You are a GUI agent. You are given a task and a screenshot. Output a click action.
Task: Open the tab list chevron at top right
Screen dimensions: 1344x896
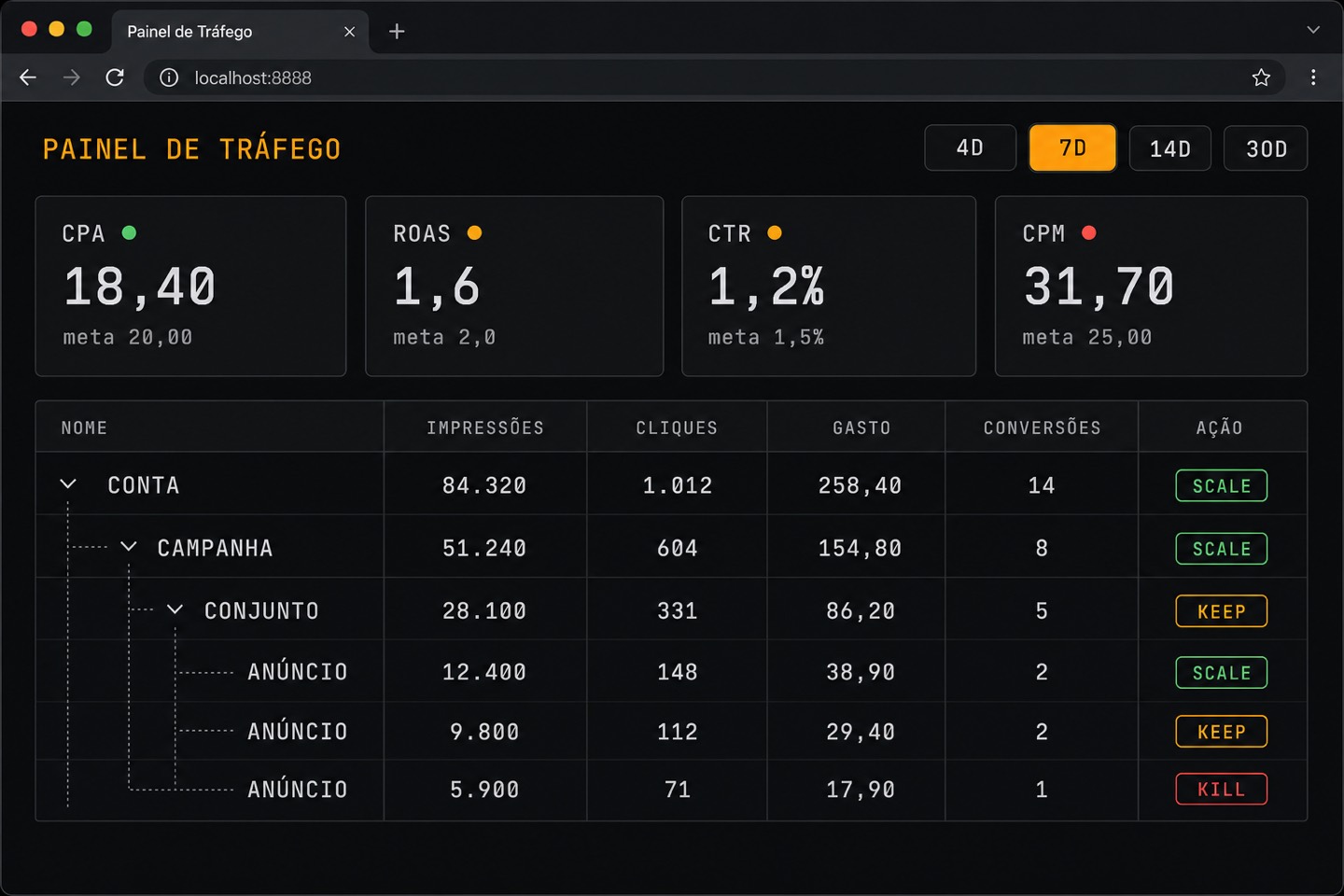pos(1313,30)
